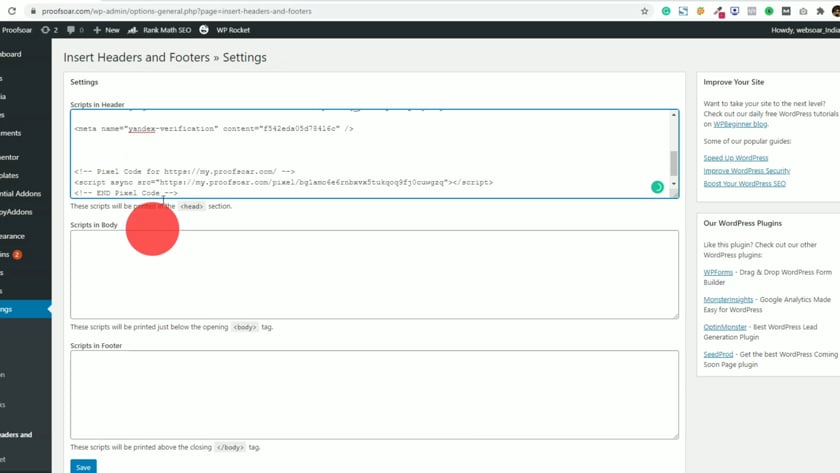Click the header textarea scrollbar thumb
The width and height of the screenshot is (840, 473).
[673, 163]
